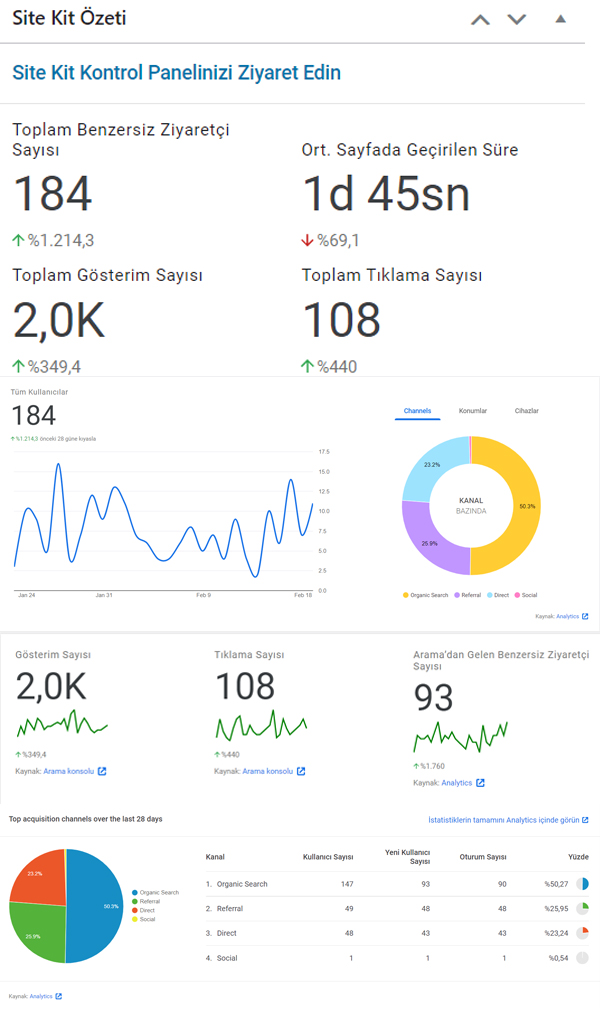
Task: Click the Direct donut legend dot
Action: 489,595
